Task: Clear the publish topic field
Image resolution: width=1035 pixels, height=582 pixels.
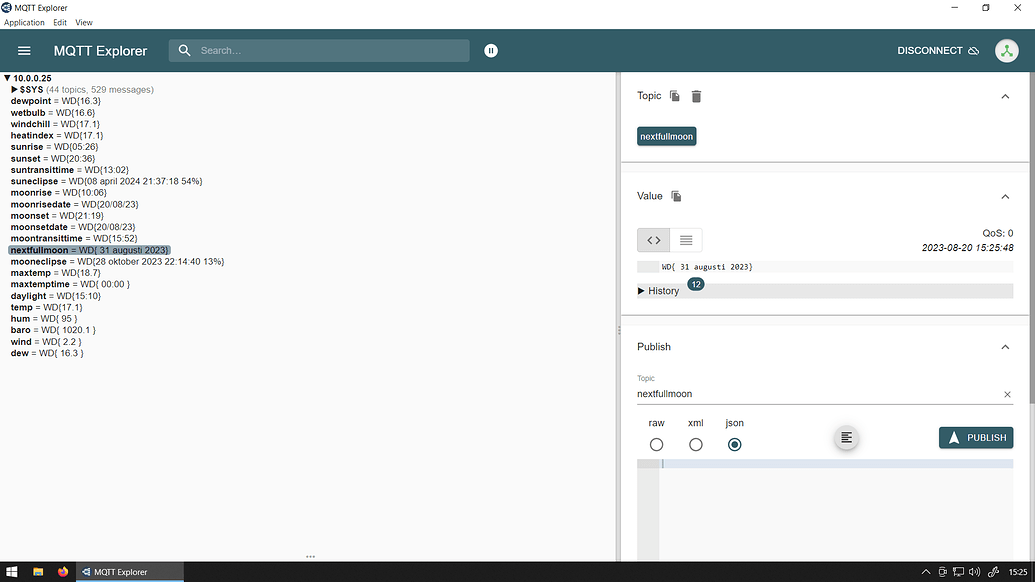Action: [1007, 395]
